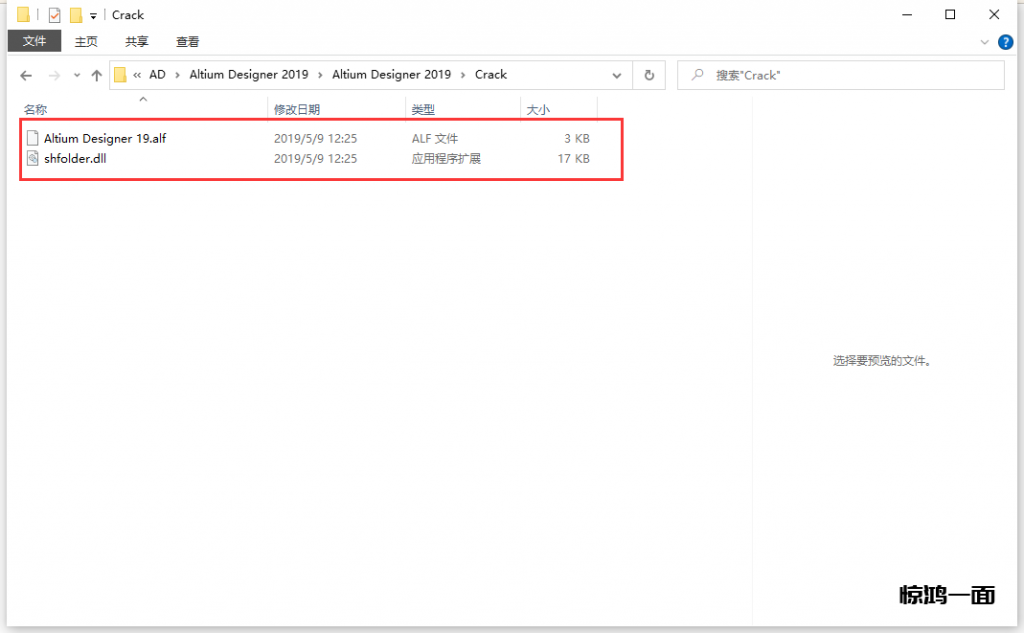Click AD in the breadcrumb path
Image resolution: width=1024 pixels, height=633 pixels.
click(x=157, y=75)
